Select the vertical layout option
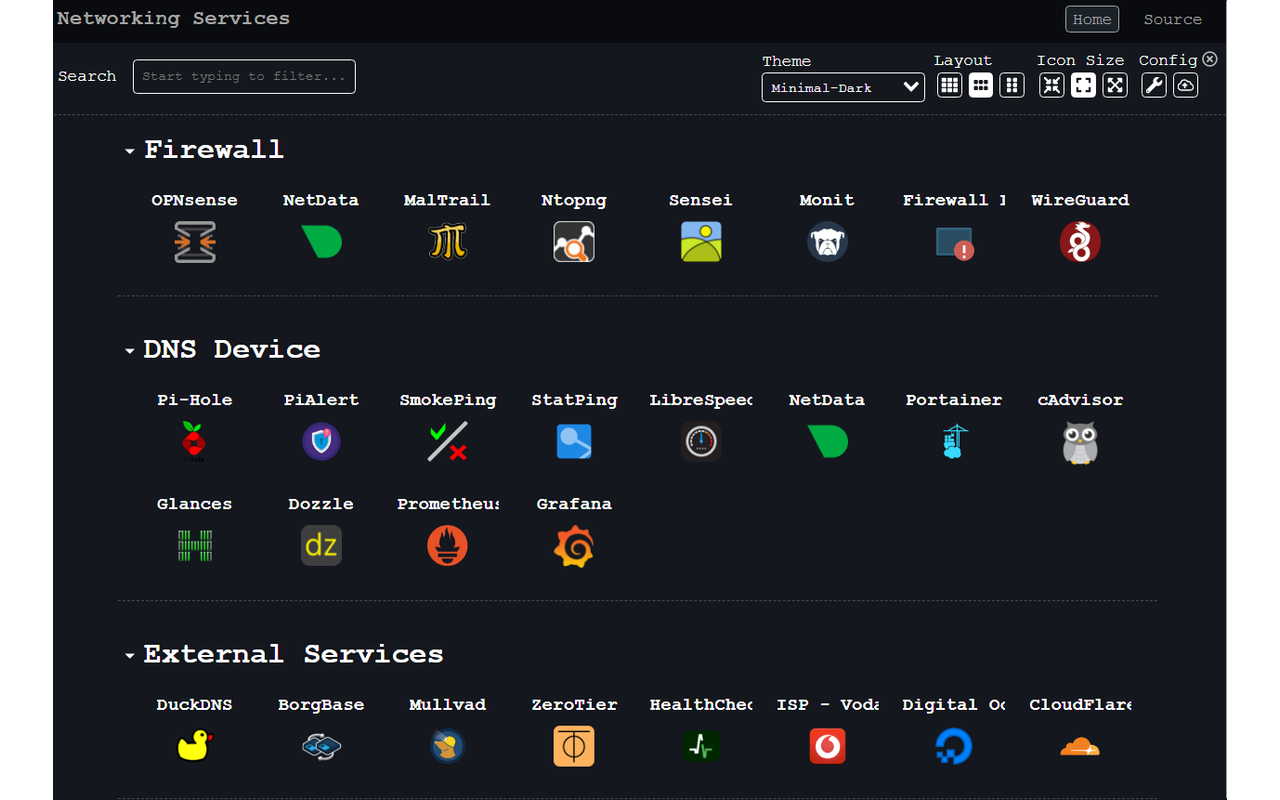1280x800 pixels. [1012, 85]
